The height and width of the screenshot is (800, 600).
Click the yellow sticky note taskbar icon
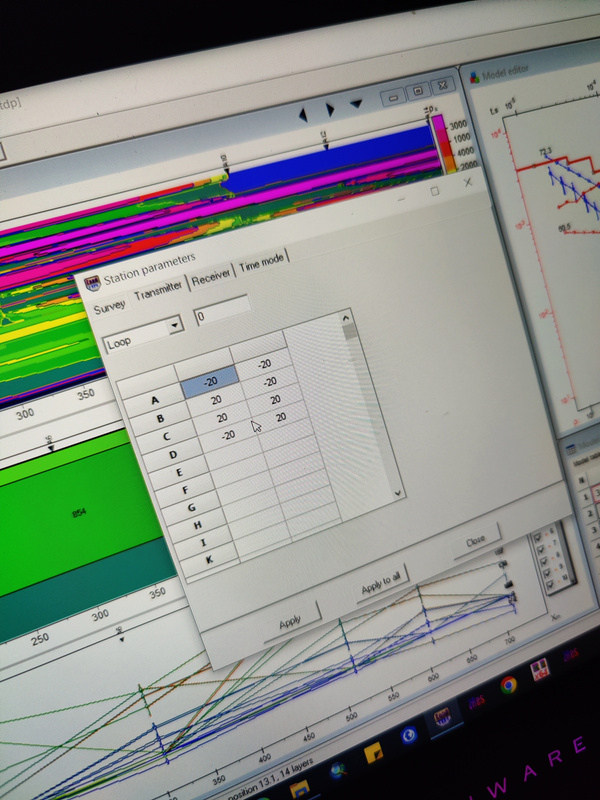coord(375,752)
